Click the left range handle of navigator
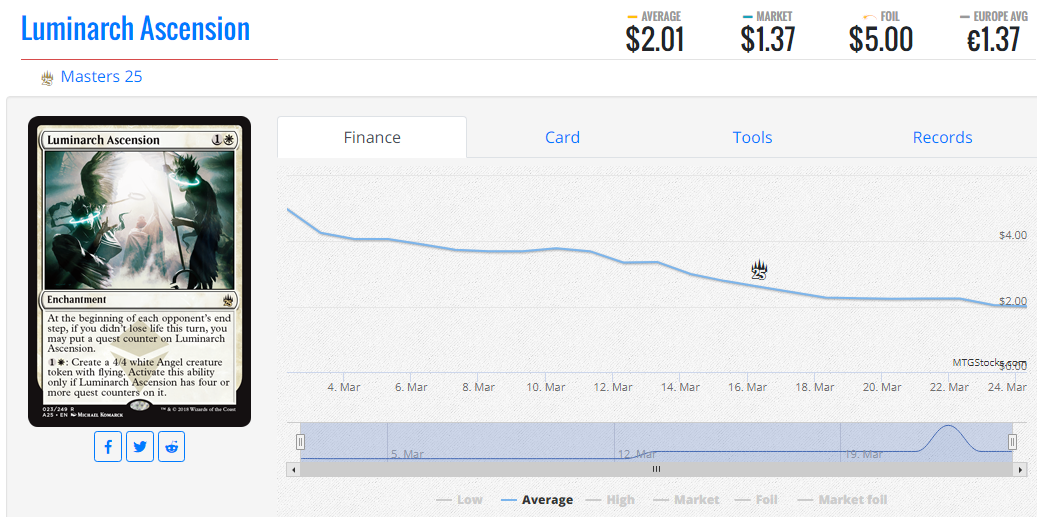 [x=299, y=442]
